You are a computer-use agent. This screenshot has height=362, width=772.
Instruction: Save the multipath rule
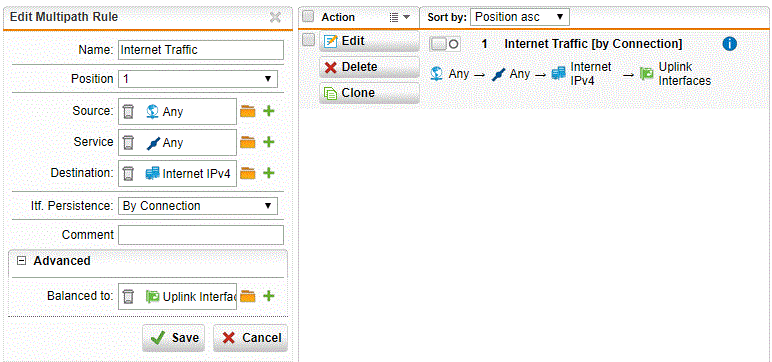point(173,338)
